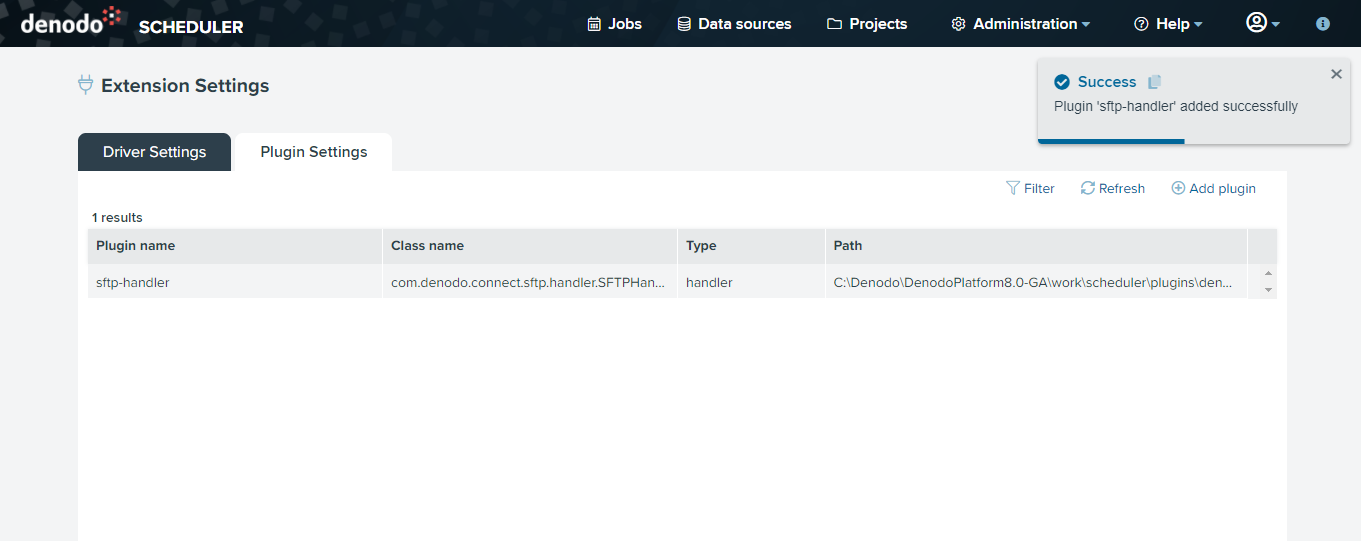The height and width of the screenshot is (541, 1361).
Task: Close the Success notification
Action: coord(1336,74)
